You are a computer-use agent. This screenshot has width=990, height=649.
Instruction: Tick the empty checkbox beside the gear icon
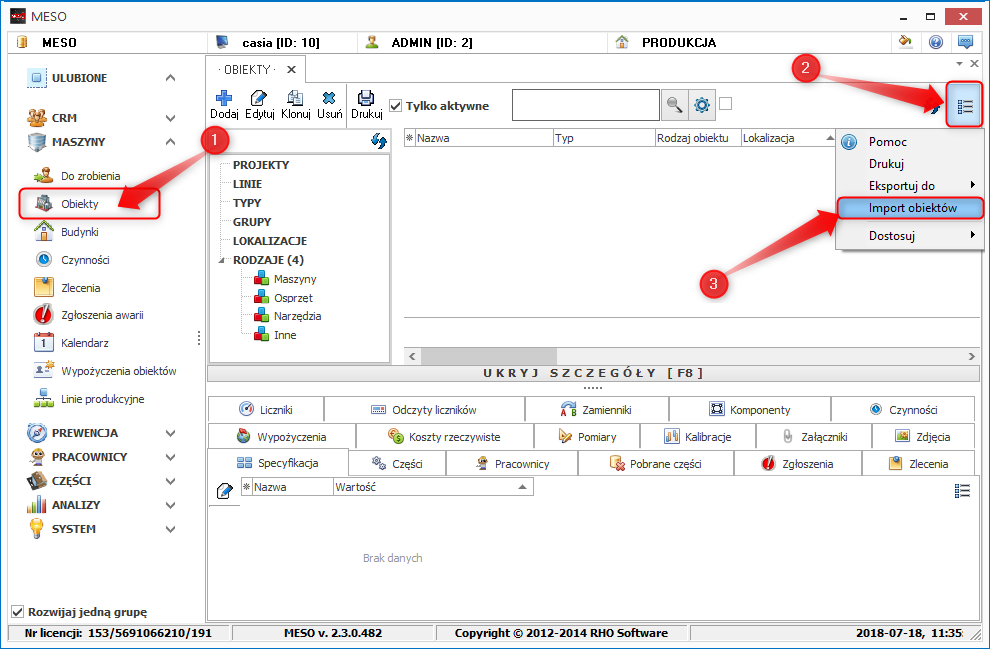(726, 103)
